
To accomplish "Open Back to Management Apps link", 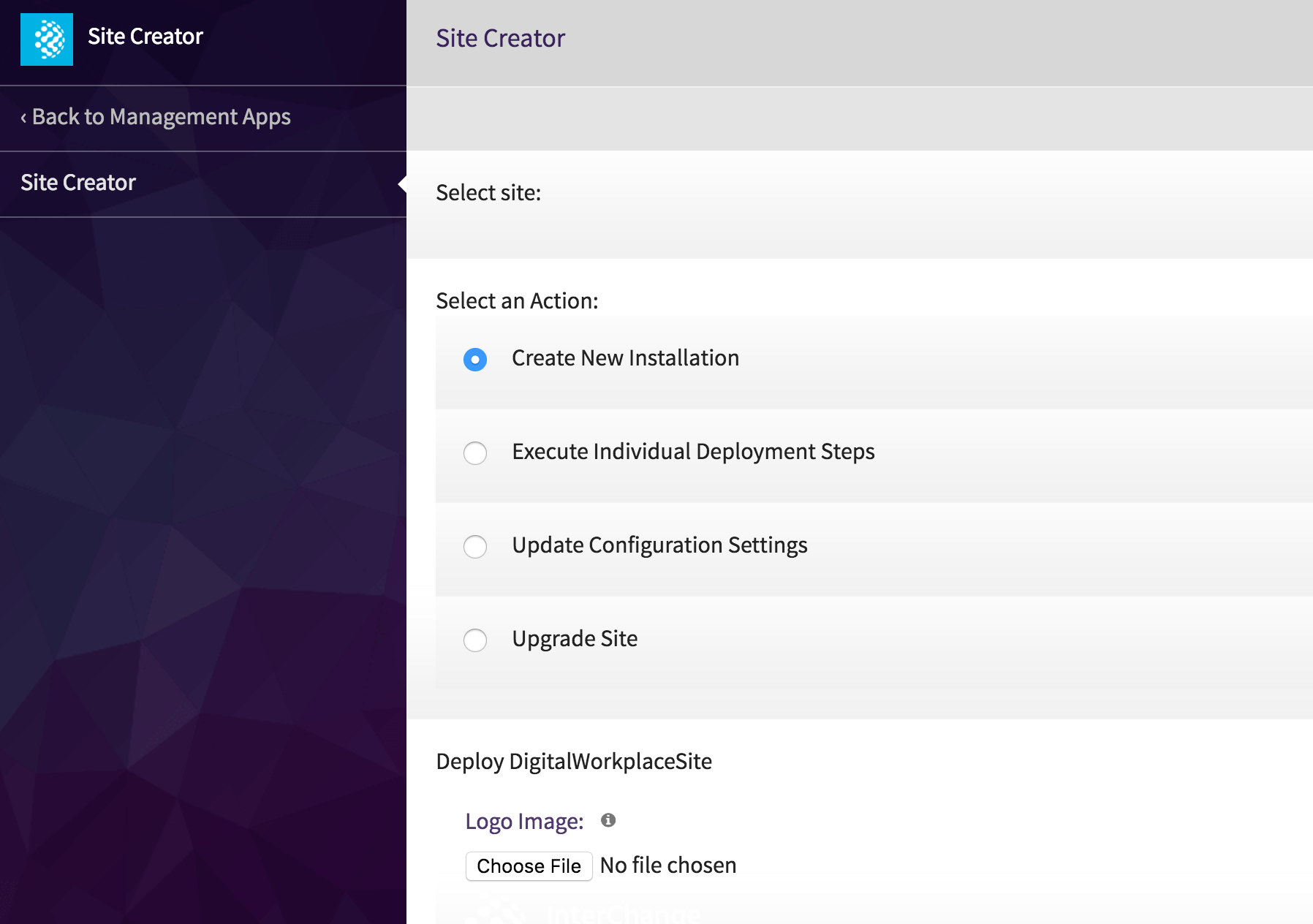I will click(x=161, y=117).
